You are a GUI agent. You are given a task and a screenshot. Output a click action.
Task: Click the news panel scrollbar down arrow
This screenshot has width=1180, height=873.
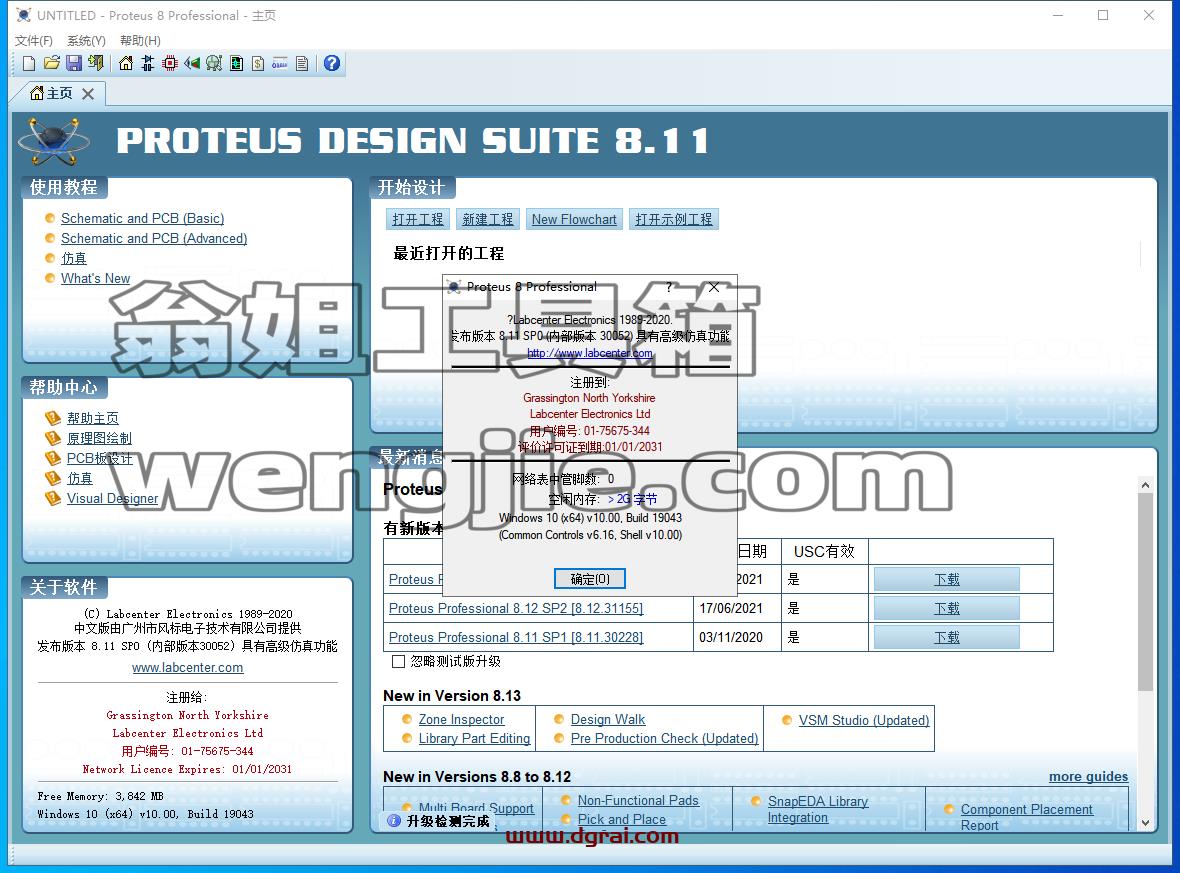pos(1145,823)
